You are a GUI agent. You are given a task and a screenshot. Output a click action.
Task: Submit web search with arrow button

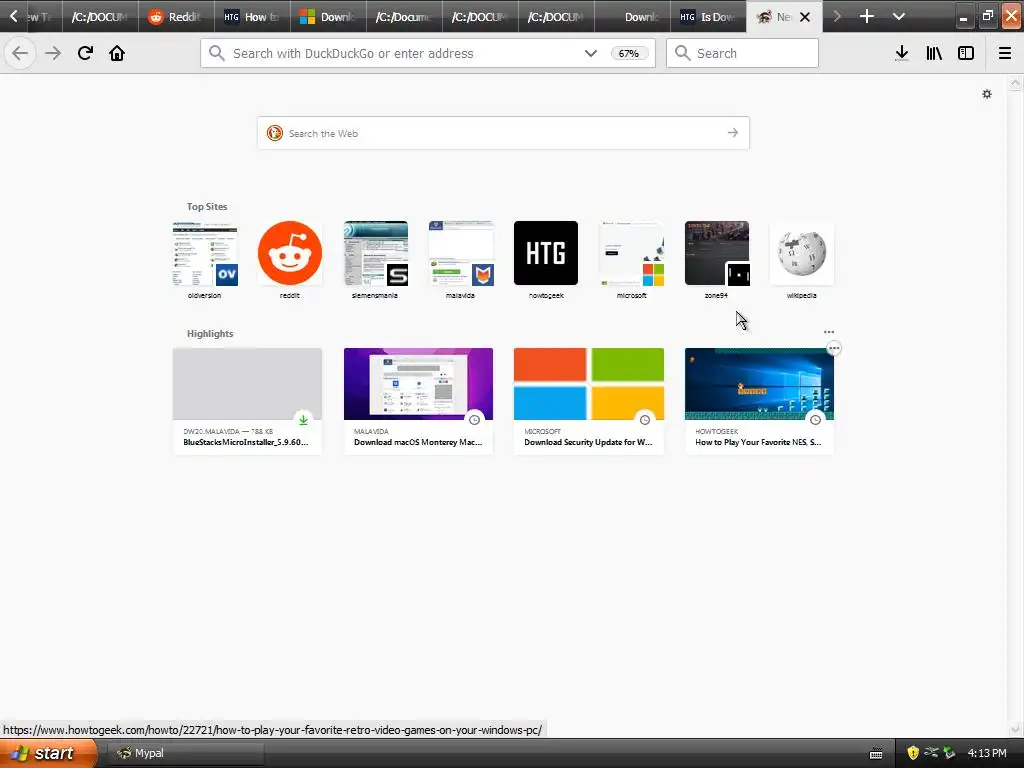(x=733, y=133)
